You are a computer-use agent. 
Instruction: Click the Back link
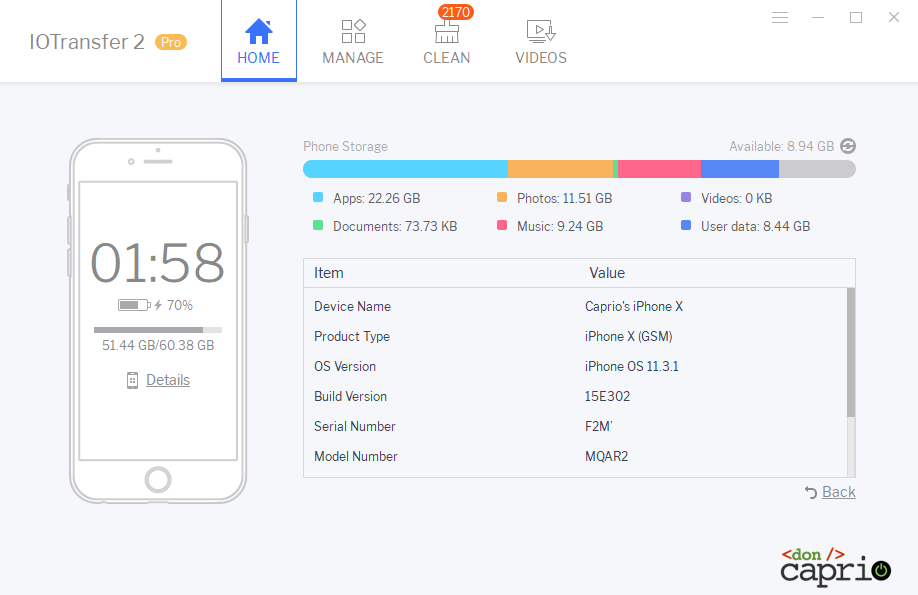pyautogui.click(x=839, y=492)
